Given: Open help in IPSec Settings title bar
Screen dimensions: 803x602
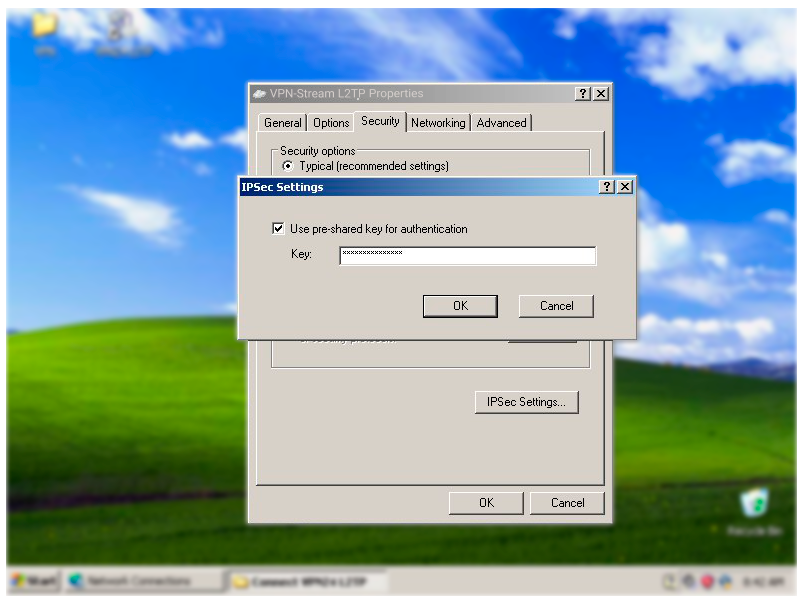Looking at the screenshot, I should coord(607,187).
